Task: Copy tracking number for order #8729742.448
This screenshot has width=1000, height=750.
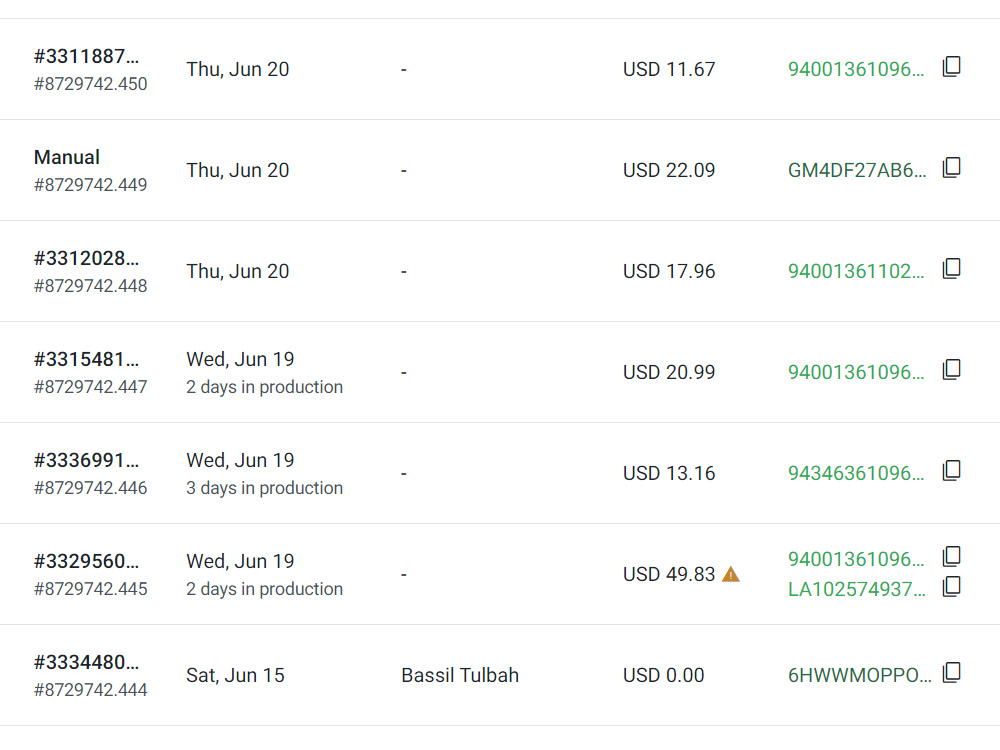Action: [x=952, y=268]
